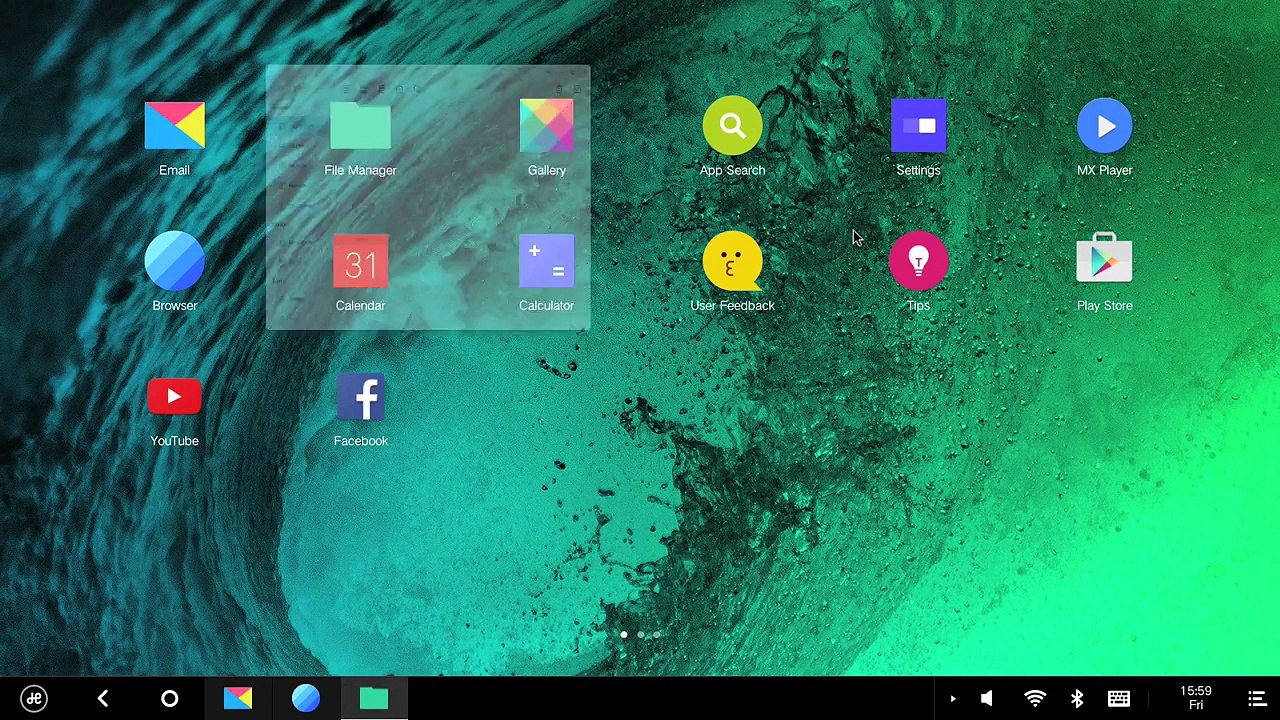Open the File Manager desktop icon

coord(360,137)
